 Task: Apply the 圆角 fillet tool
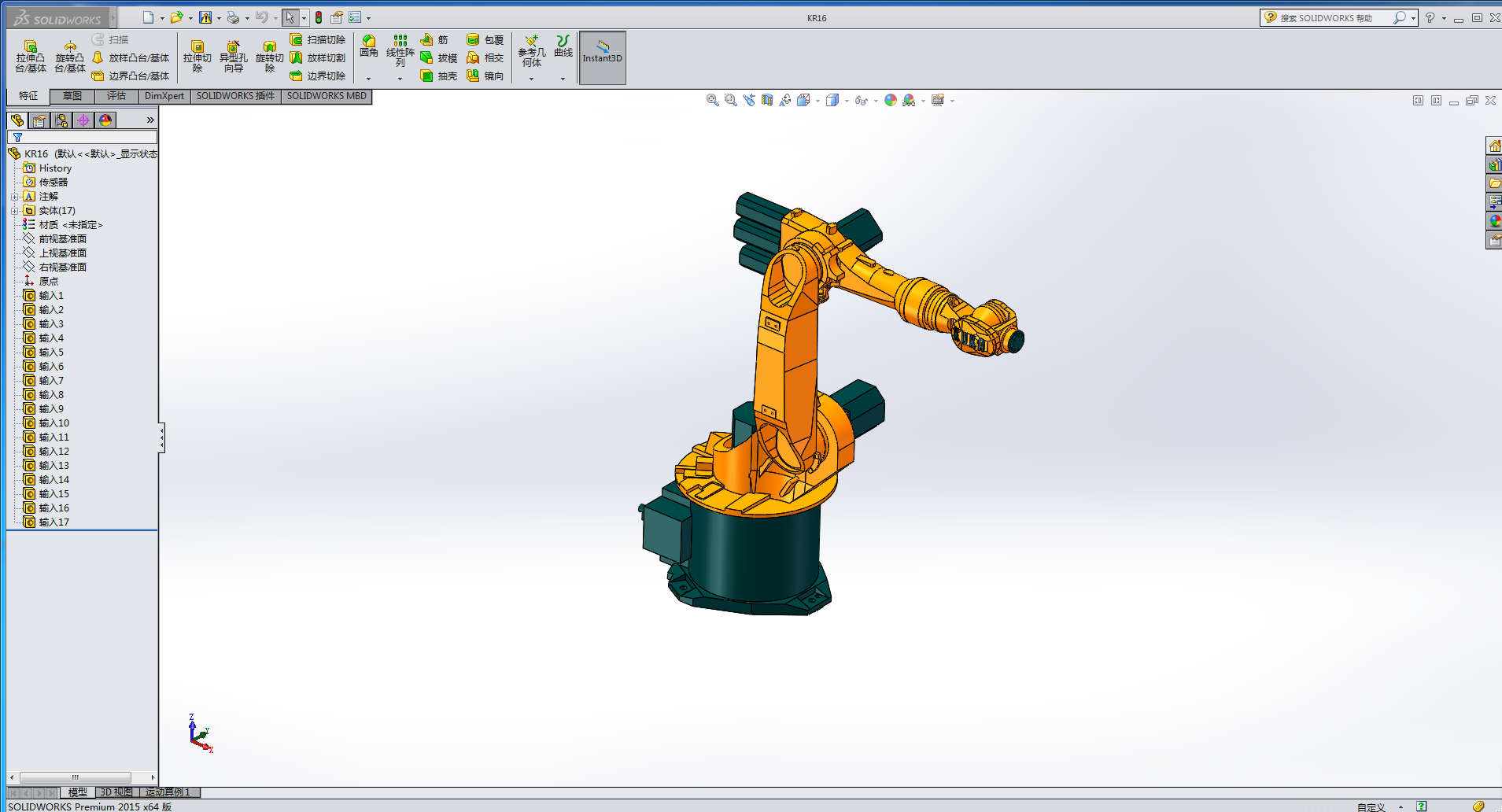(x=368, y=46)
